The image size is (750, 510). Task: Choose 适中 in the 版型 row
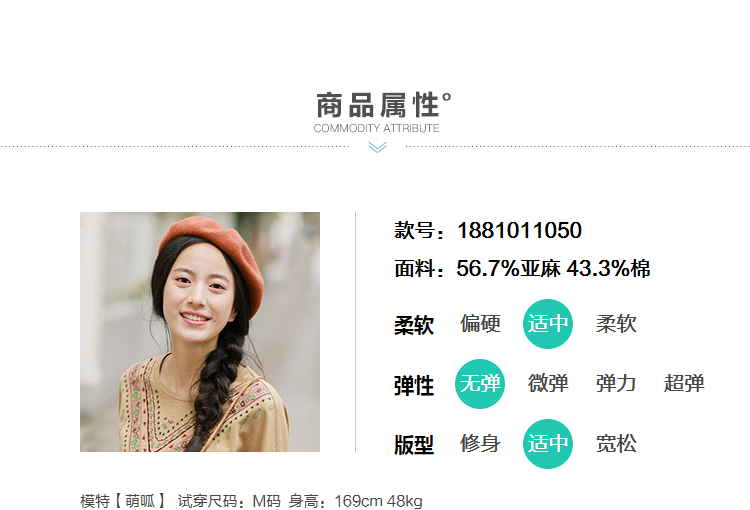548,443
